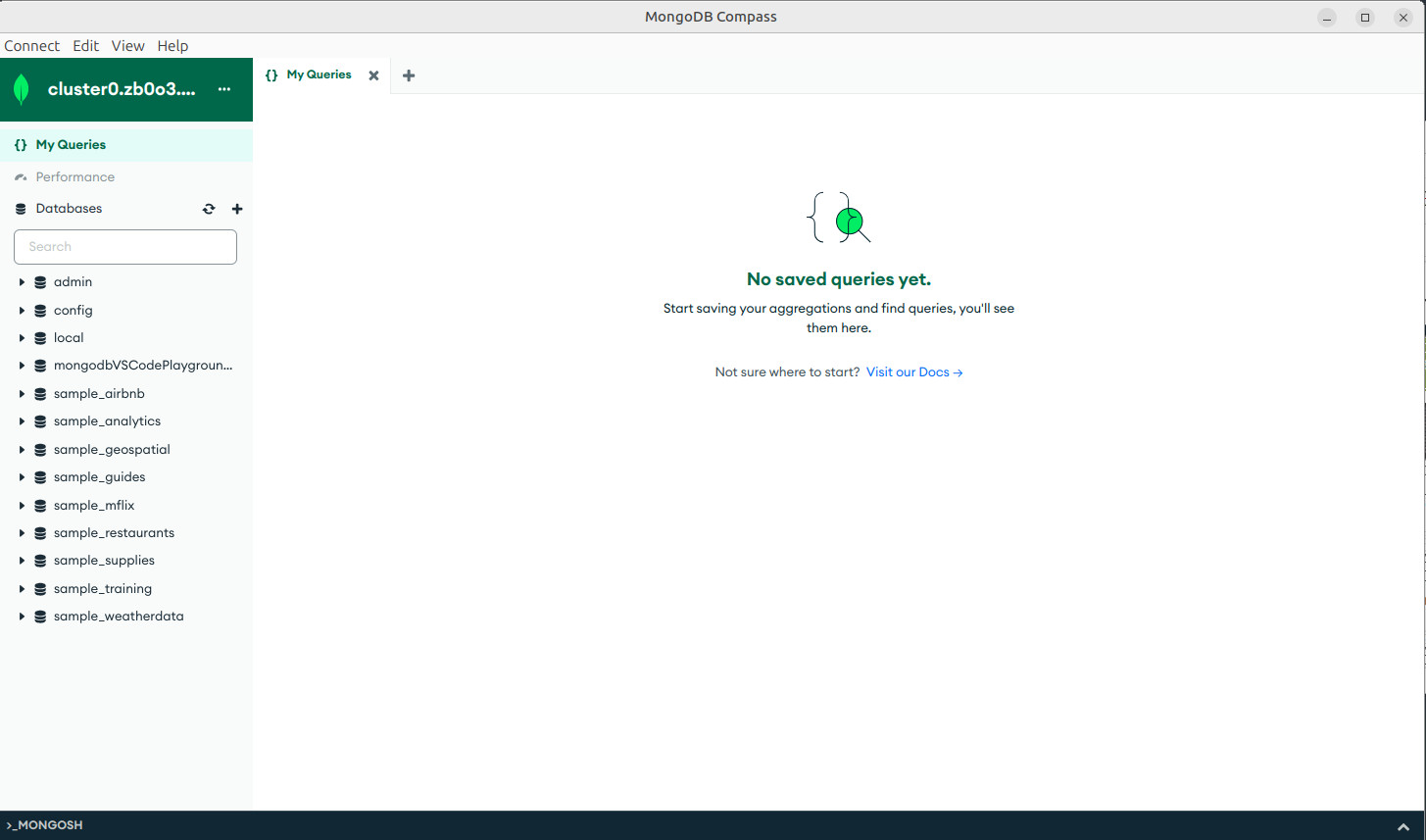Open a new tab with plus button
This screenshot has width=1426, height=840.
coord(409,75)
